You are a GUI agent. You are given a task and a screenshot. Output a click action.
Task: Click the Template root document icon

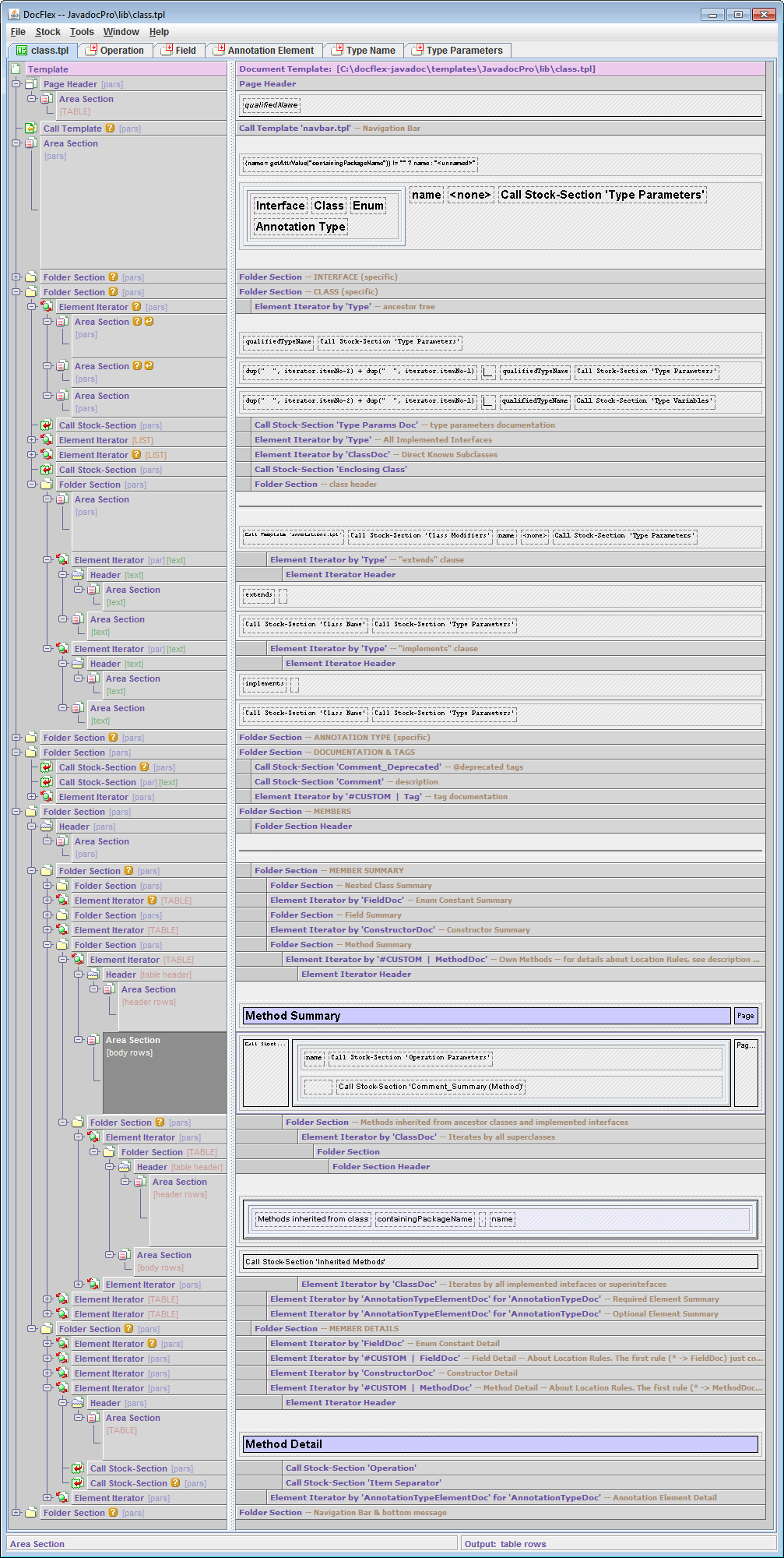[16, 69]
